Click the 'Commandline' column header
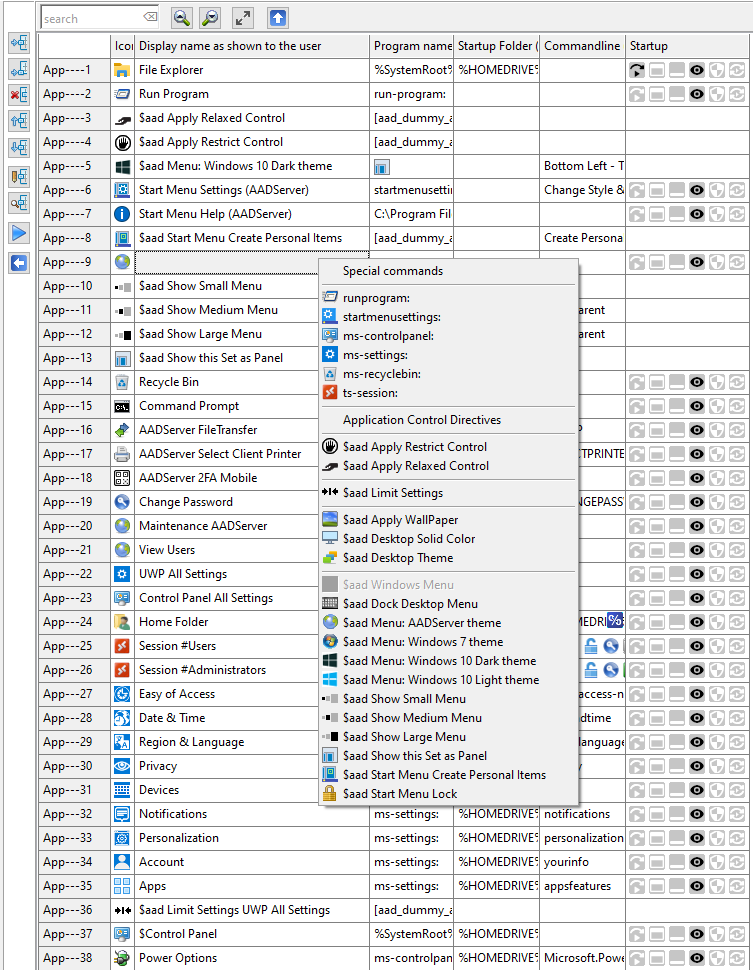The image size is (753, 970). coord(581,46)
